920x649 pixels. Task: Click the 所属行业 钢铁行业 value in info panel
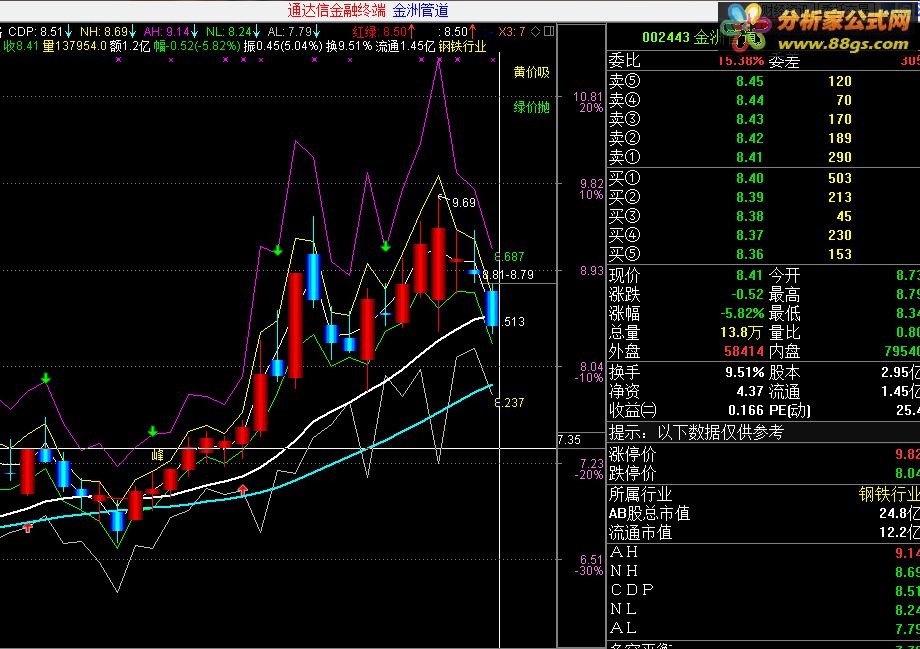click(x=888, y=494)
